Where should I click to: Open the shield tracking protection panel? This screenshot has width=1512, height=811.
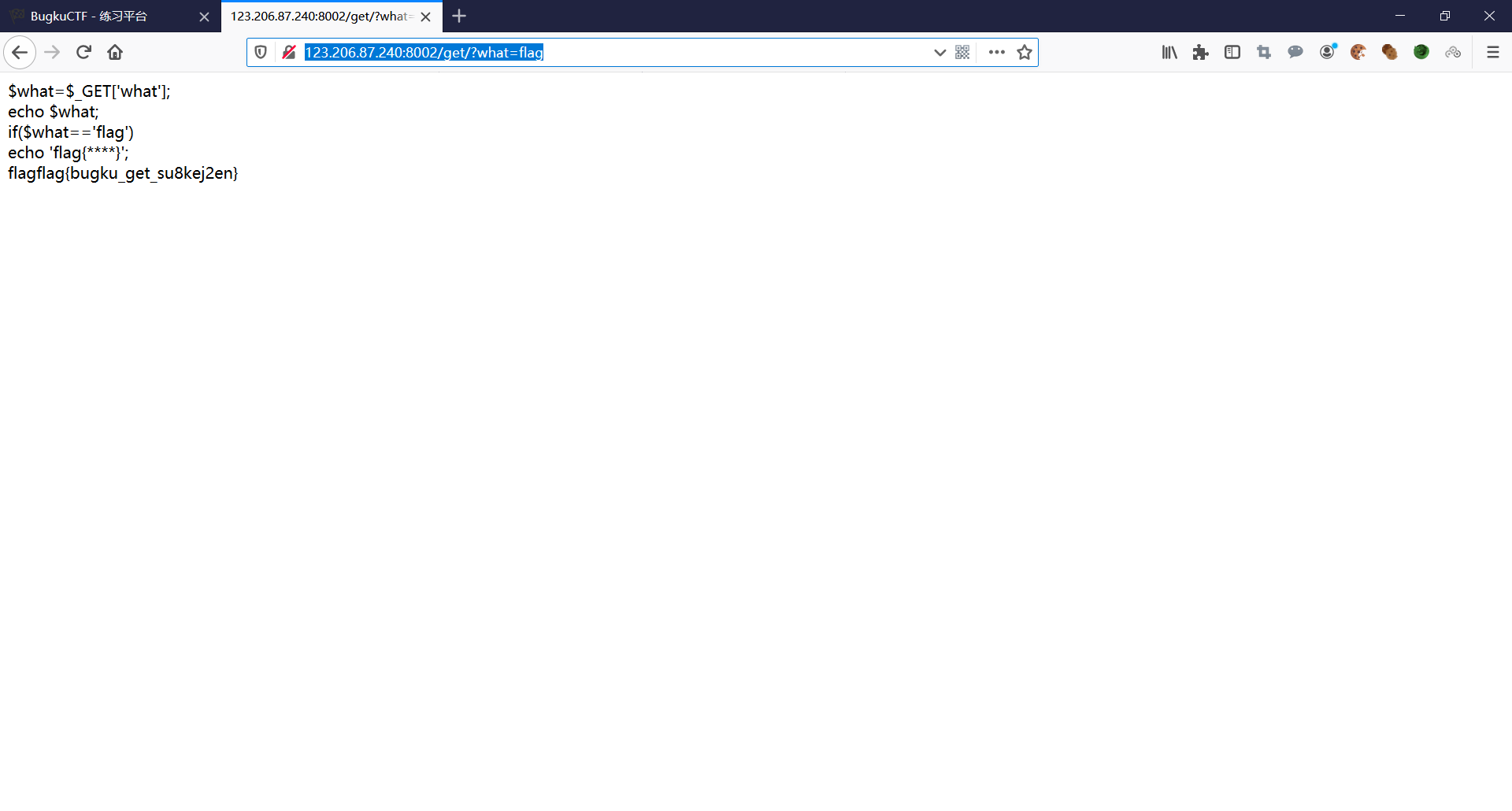261,52
